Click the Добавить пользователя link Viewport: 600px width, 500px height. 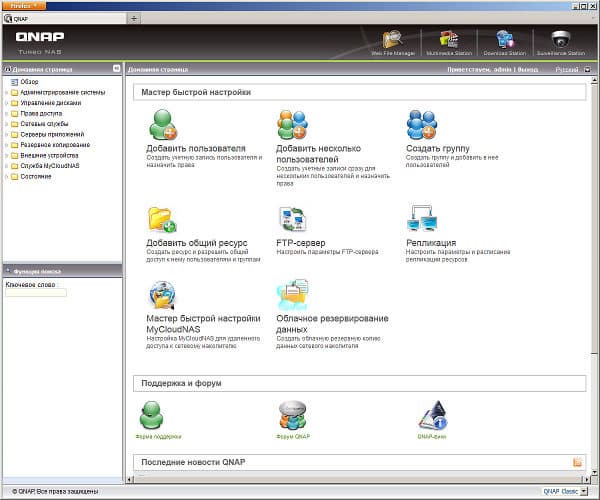coord(196,148)
